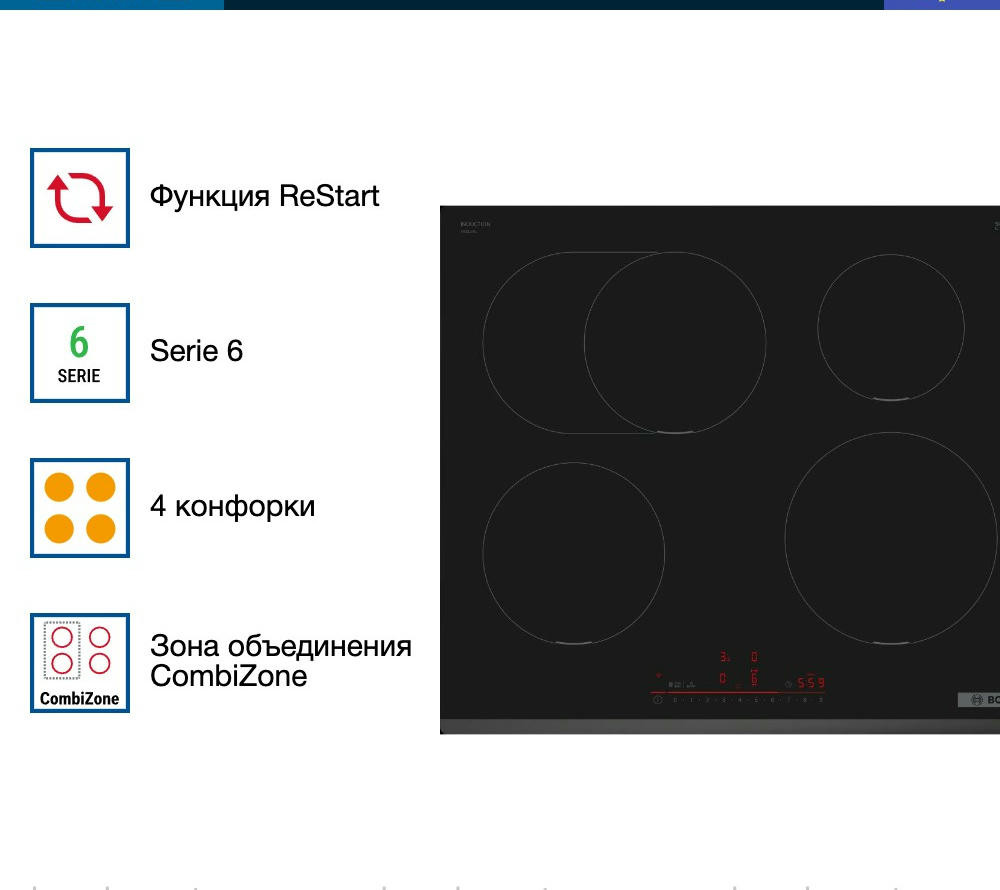Click the small INDUCTION label on hob

(475, 225)
